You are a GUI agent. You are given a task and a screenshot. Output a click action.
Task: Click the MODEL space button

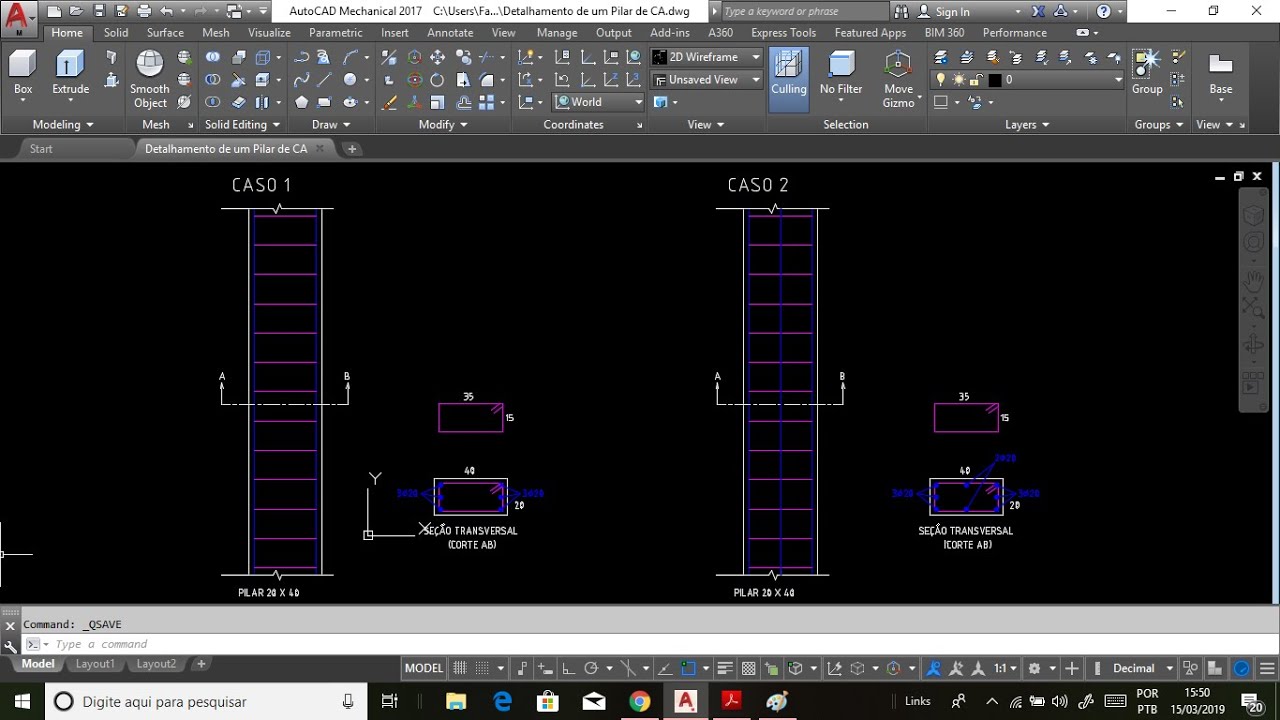tap(424, 668)
